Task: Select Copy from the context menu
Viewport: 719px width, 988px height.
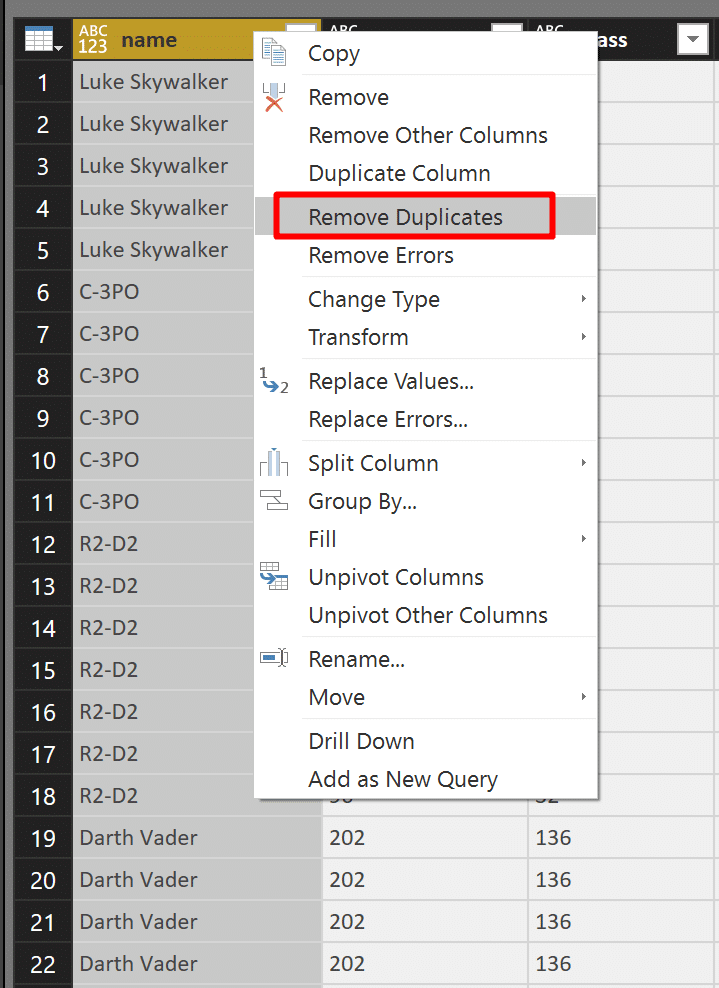Action: pos(425,53)
